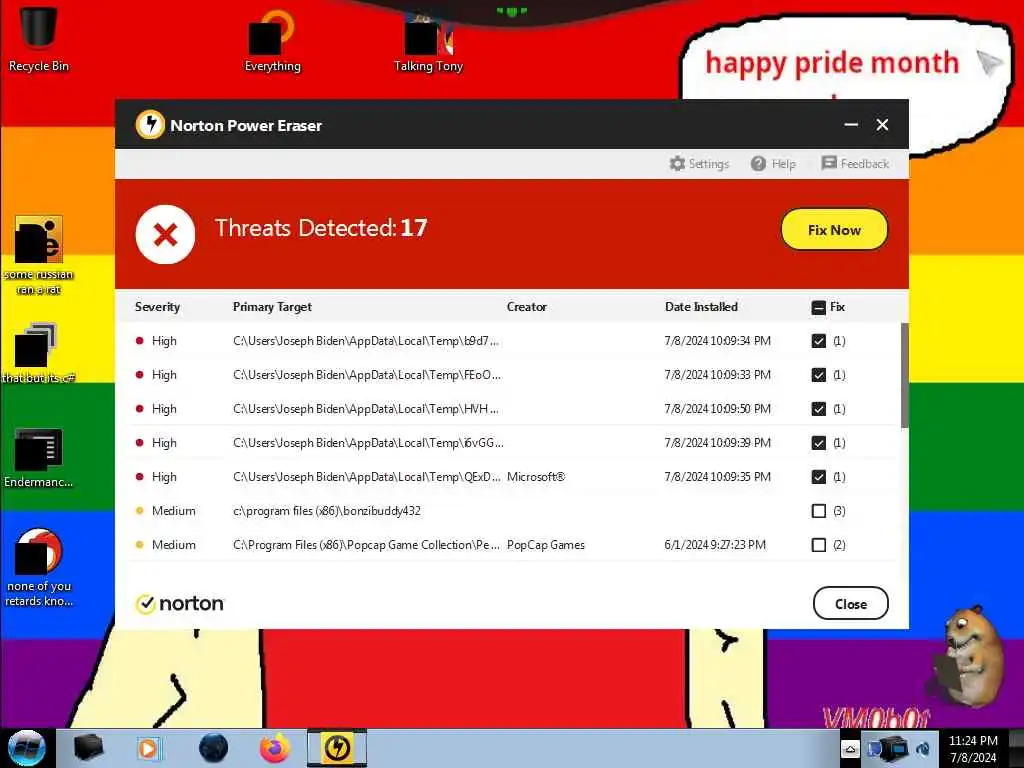The image size is (1024, 768).
Task: Send Feedback from the toolbar
Action: (x=855, y=163)
